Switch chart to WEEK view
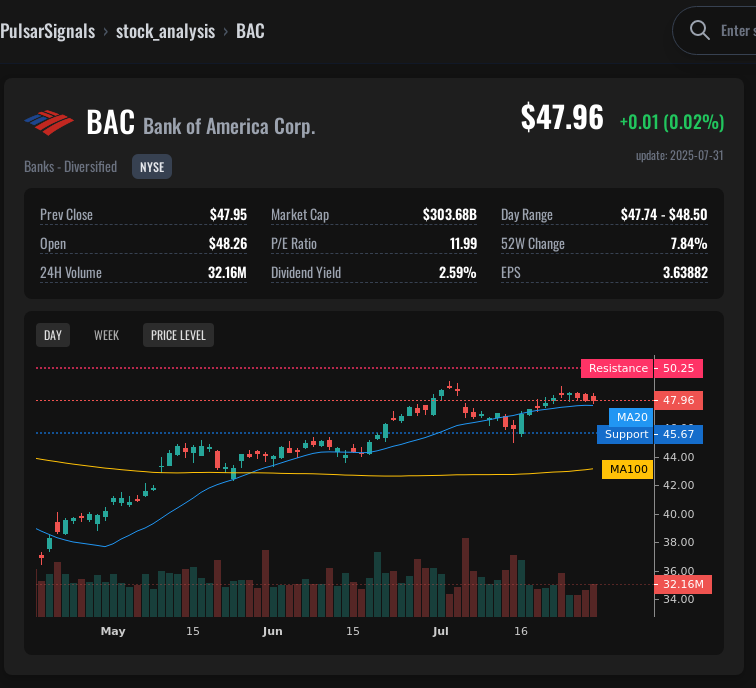 click(107, 335)
